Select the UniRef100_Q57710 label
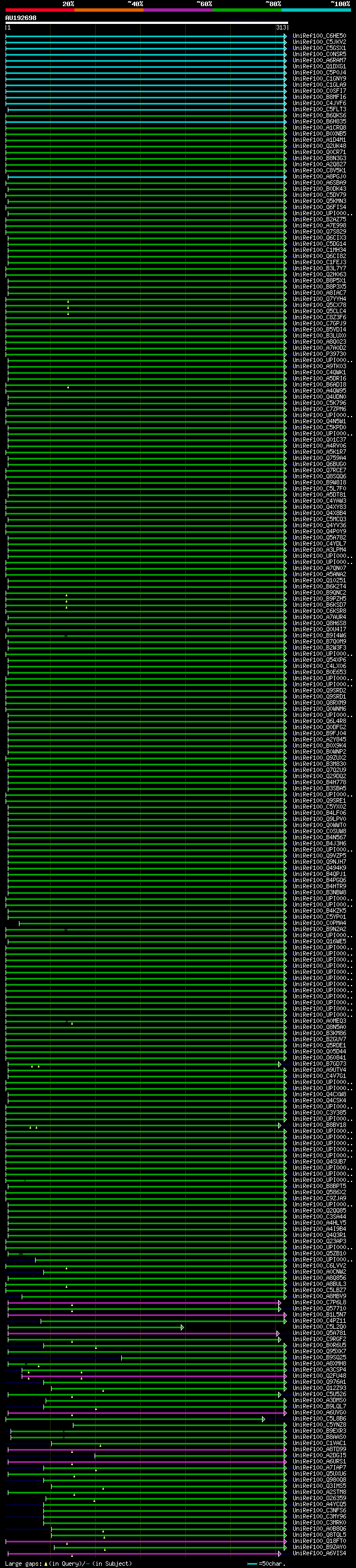The height and width of the screenshot is (1568, 356). click(x=319, y=1309)
